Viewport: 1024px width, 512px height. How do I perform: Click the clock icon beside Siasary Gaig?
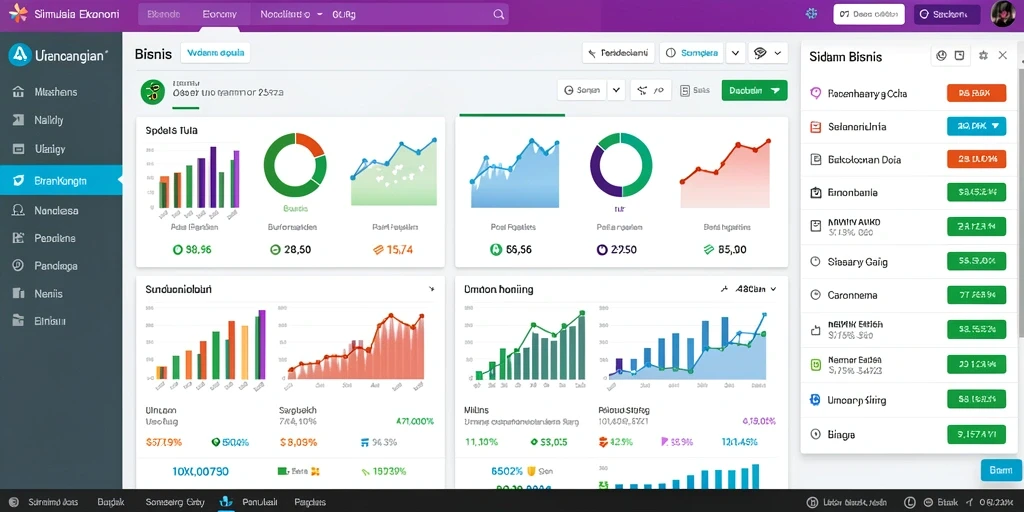click(815, 261)
